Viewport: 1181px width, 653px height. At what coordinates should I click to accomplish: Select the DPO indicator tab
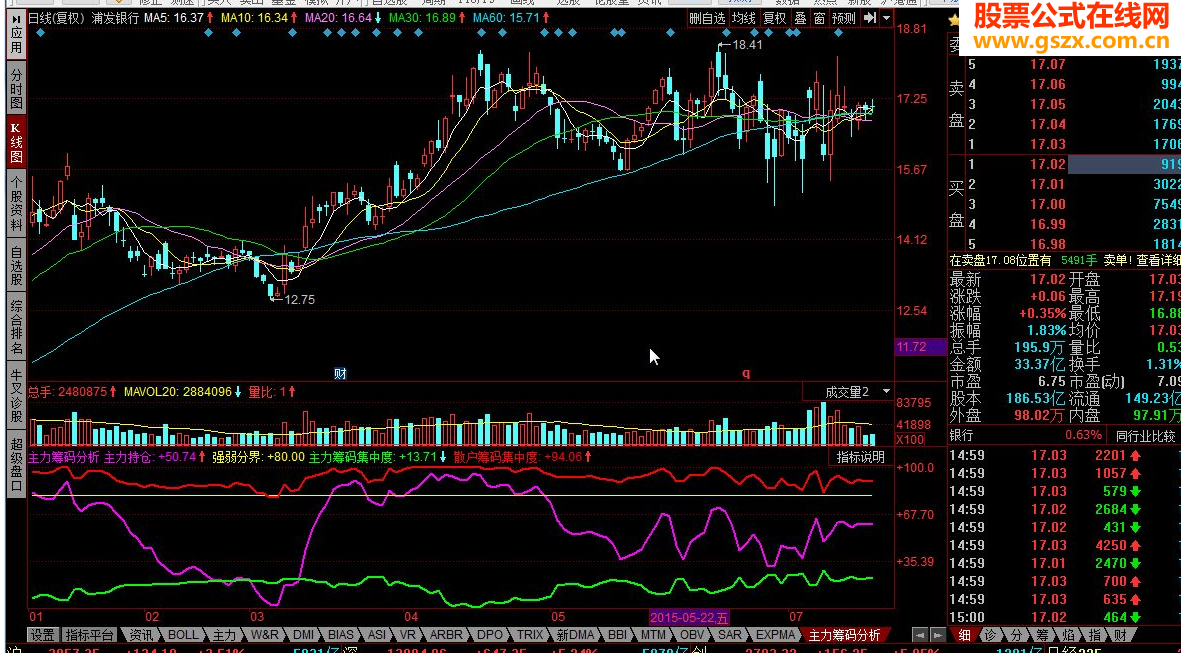click(x=490, y=635)
